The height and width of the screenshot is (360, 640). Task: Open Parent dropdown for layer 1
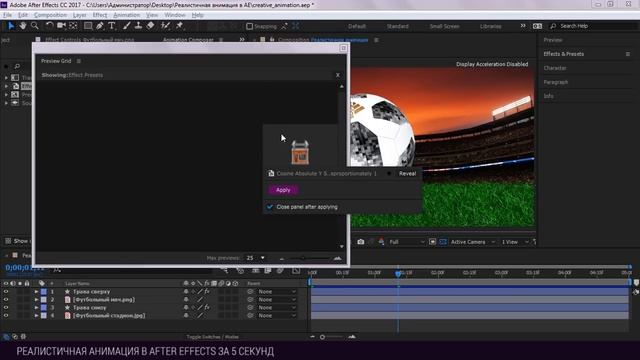pos(277,292)
